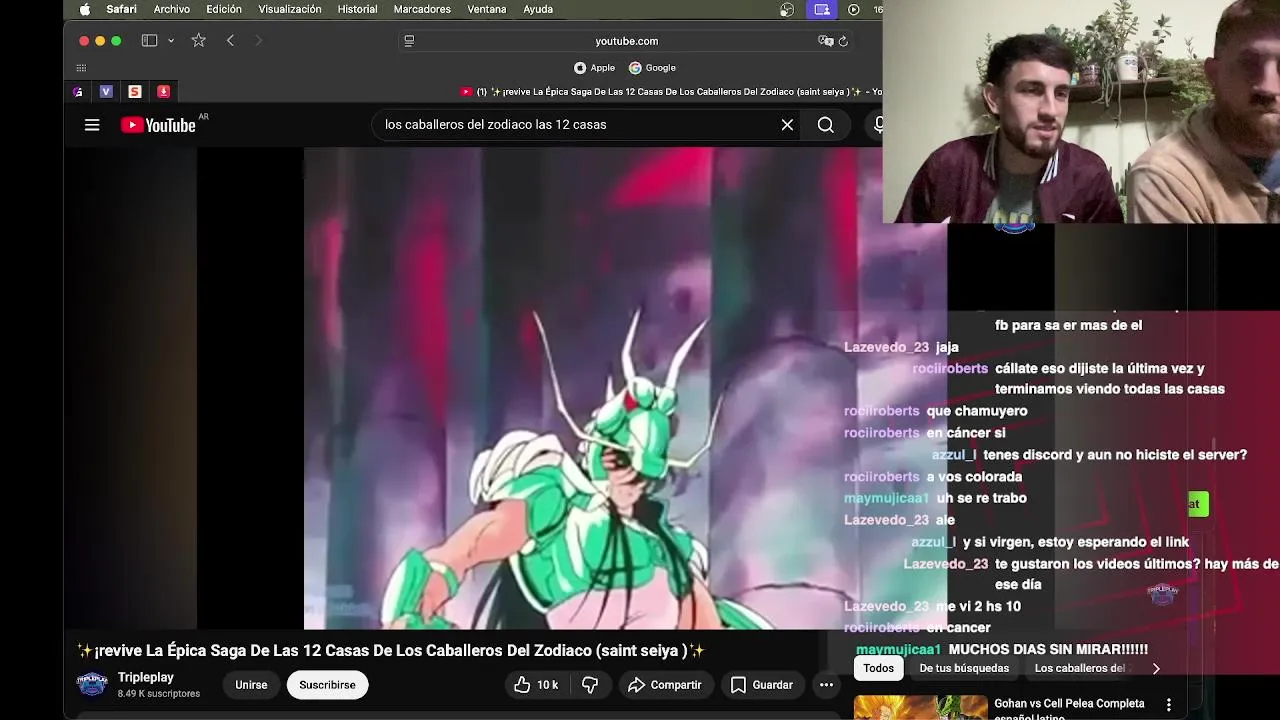Select the pinned red download tab

click(163, 91)
